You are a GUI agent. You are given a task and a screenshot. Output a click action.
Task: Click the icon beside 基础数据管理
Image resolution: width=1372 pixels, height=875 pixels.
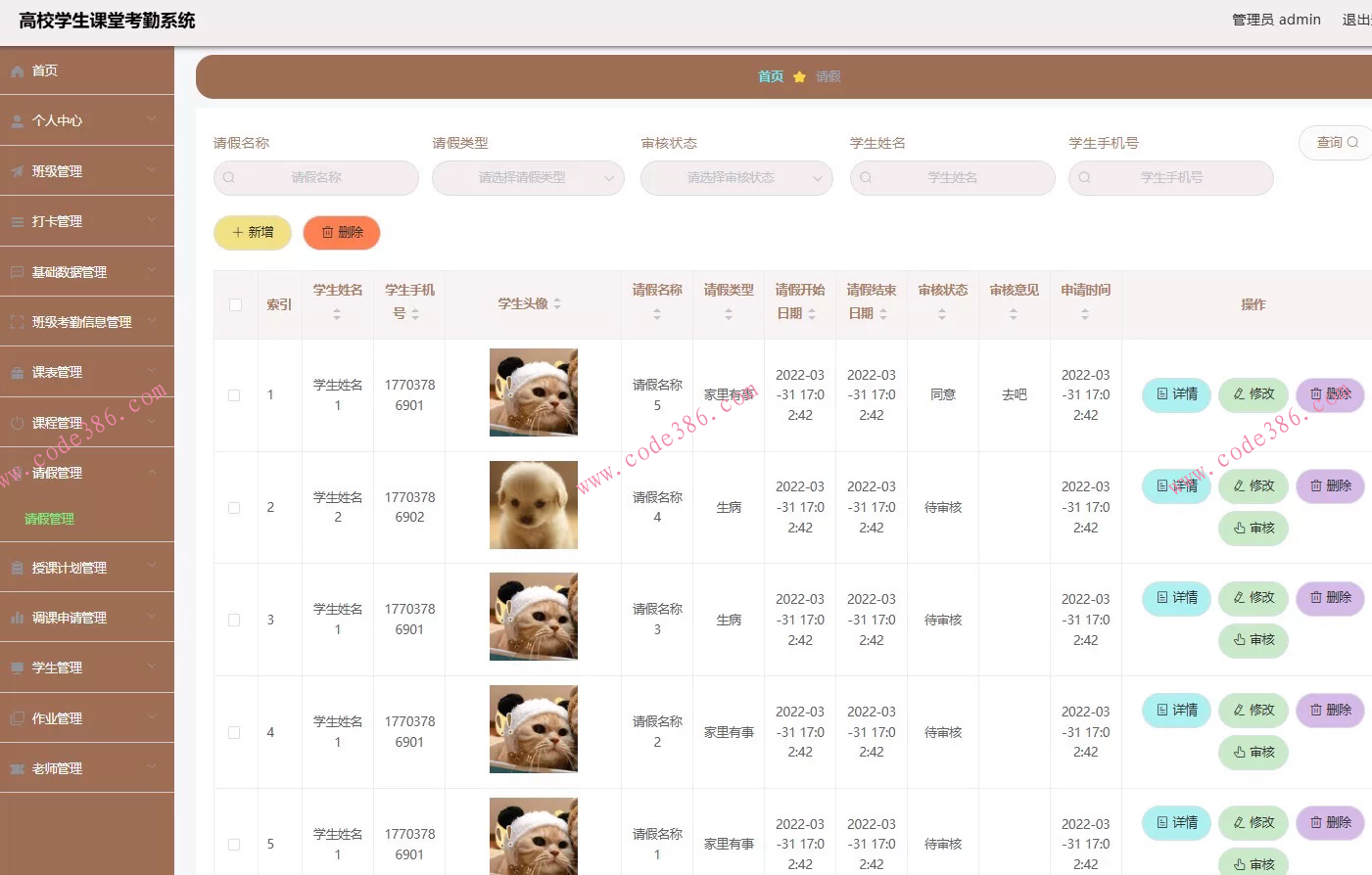coord(17,272)
